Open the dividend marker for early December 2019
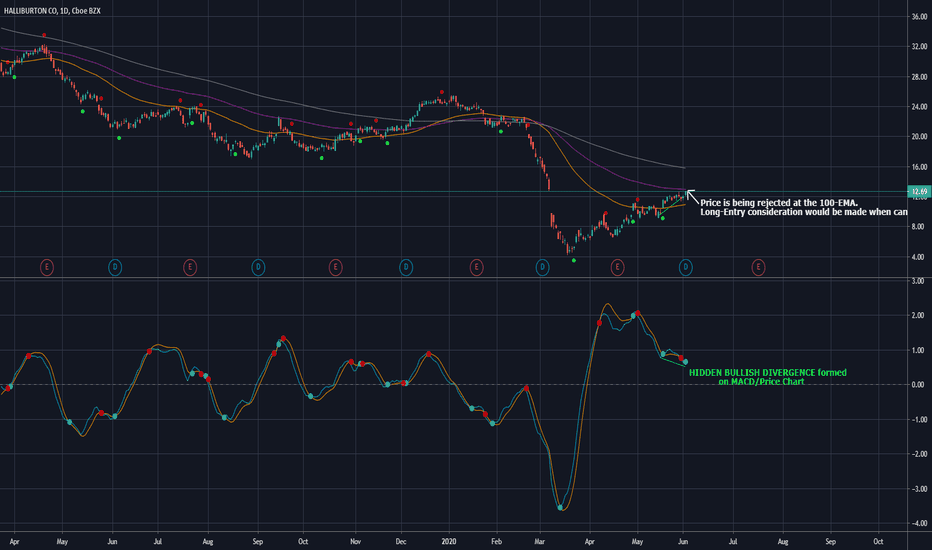Screen dimensions: 932x550 tap(406, 268)
